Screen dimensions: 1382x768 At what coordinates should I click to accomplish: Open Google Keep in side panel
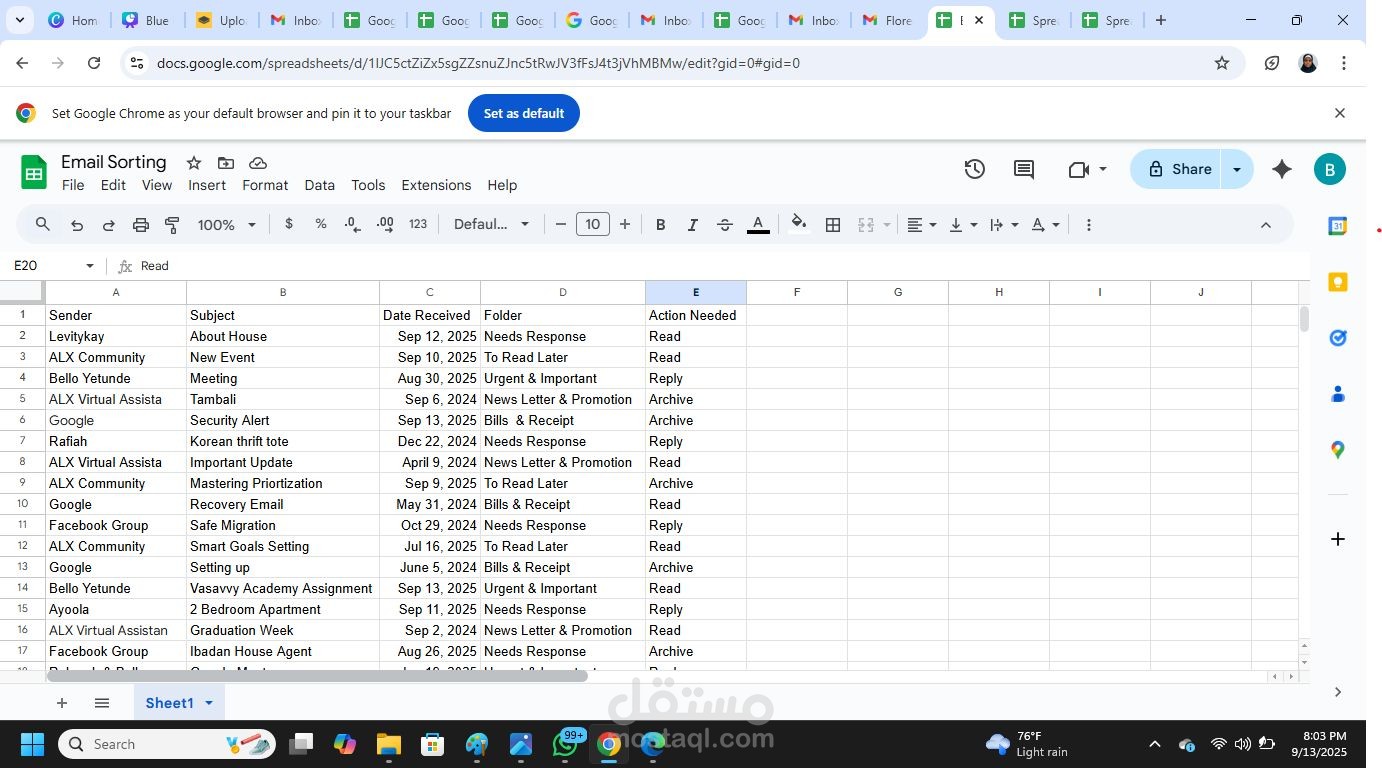tap(1337, 283)
